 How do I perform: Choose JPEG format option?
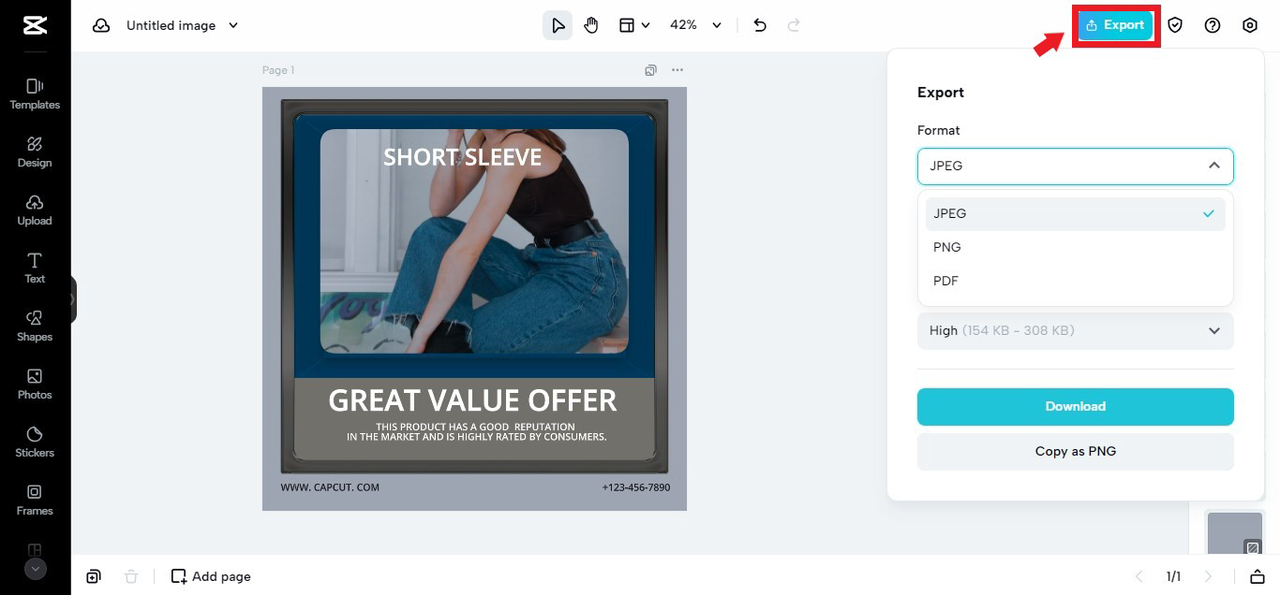(x=1075, y=214)
